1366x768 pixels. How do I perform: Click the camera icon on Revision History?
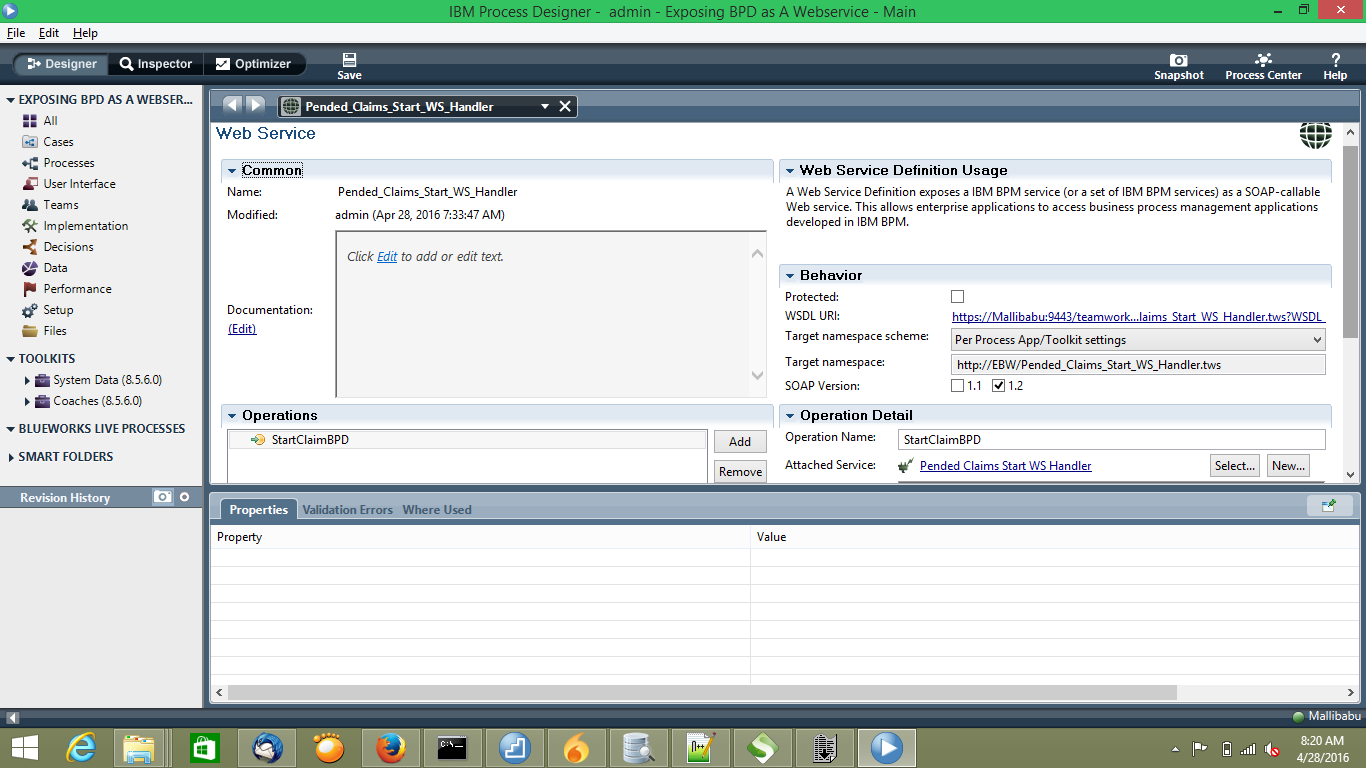coord(162,497)
